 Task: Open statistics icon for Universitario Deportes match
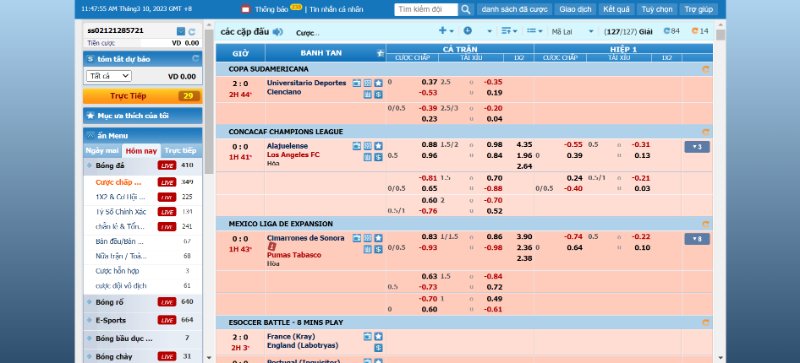point(367,94)
